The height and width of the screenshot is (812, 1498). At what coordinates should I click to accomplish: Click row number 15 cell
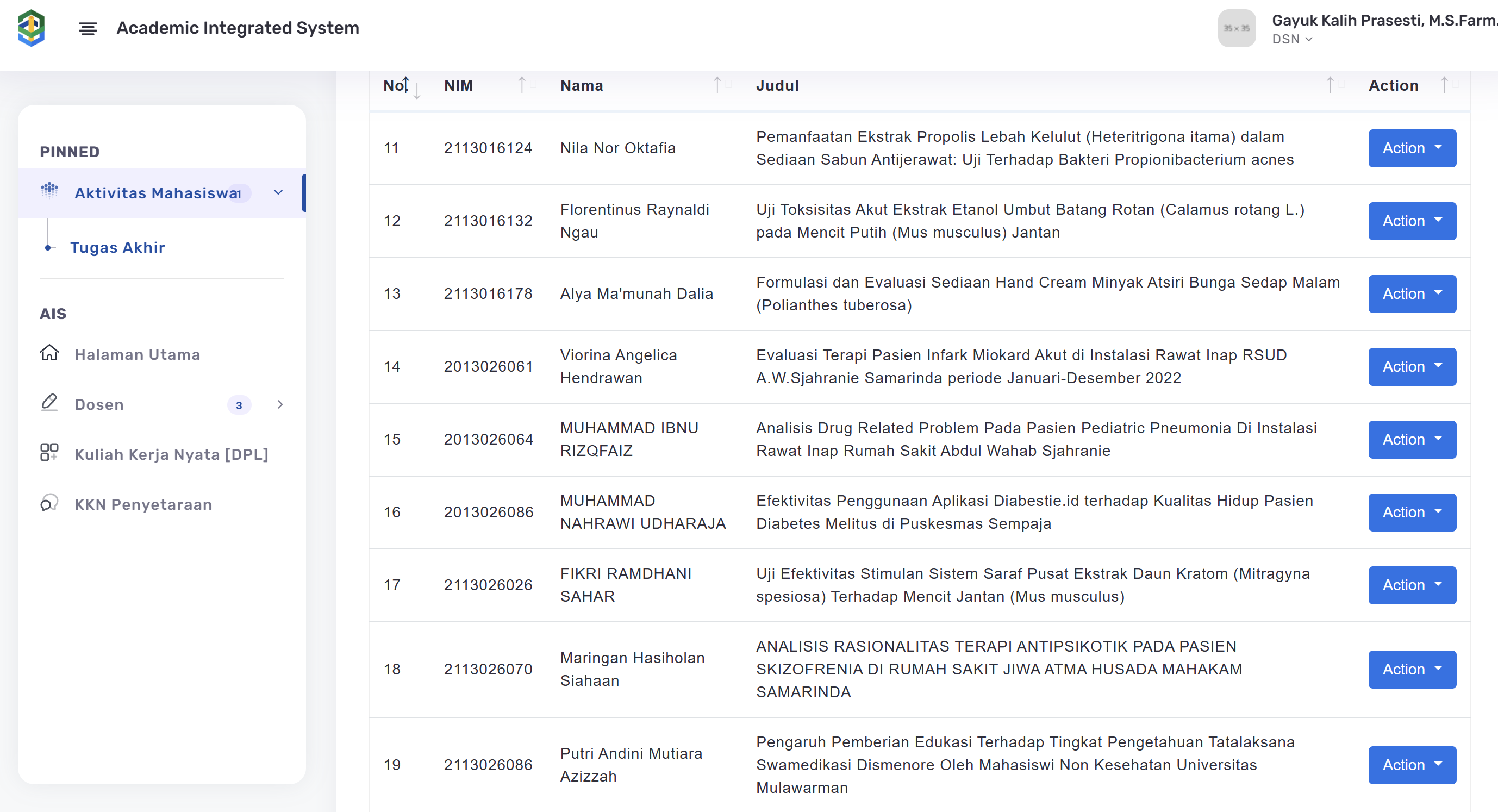(x=392, y=439)
